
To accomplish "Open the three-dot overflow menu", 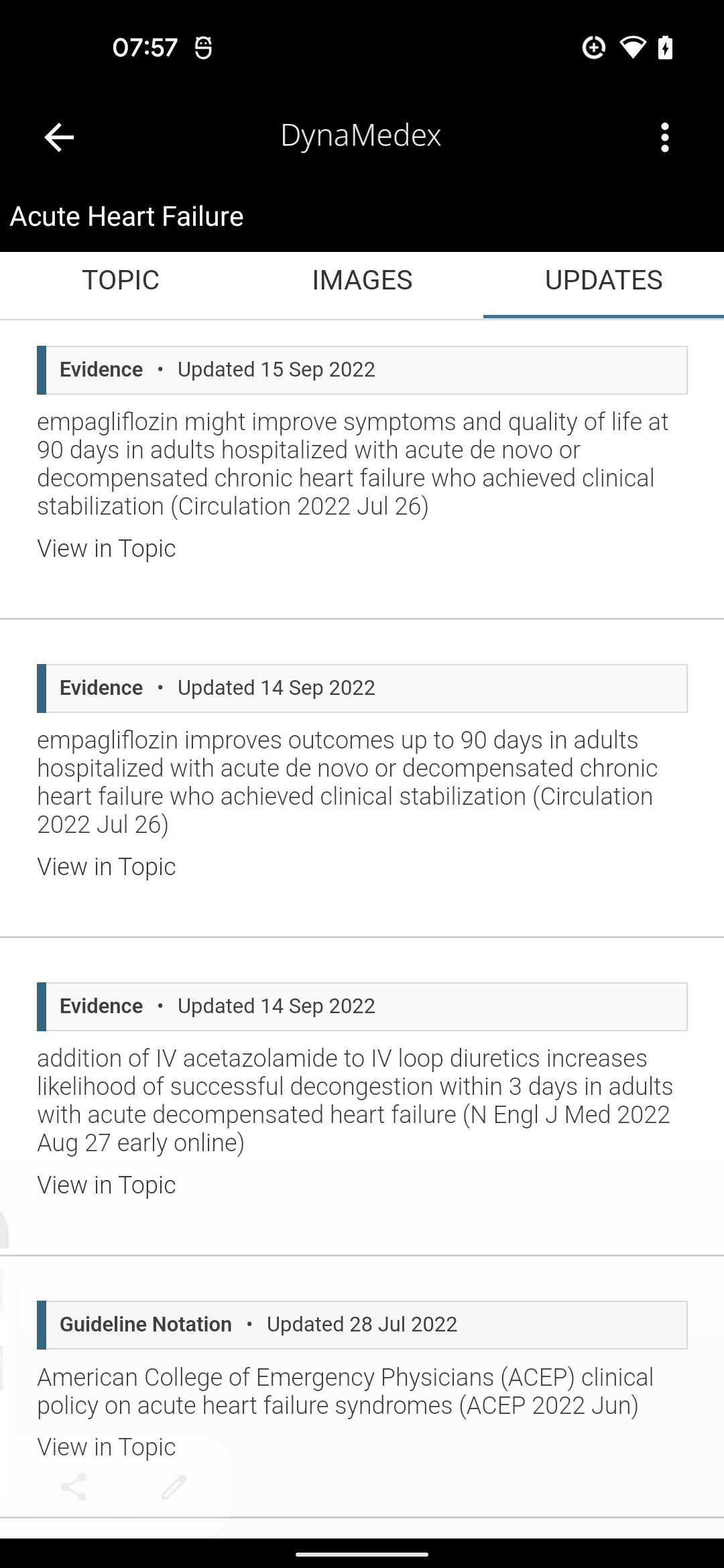I will (664, 137).
